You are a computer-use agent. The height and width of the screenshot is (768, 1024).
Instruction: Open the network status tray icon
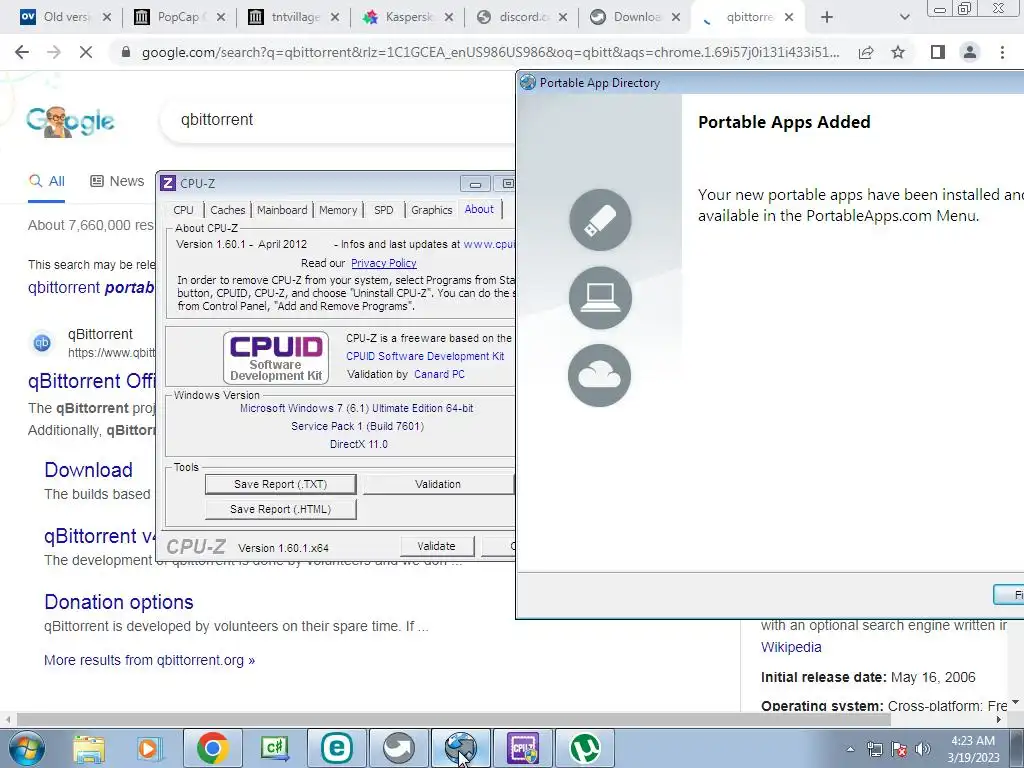click(x=874, y=749)
